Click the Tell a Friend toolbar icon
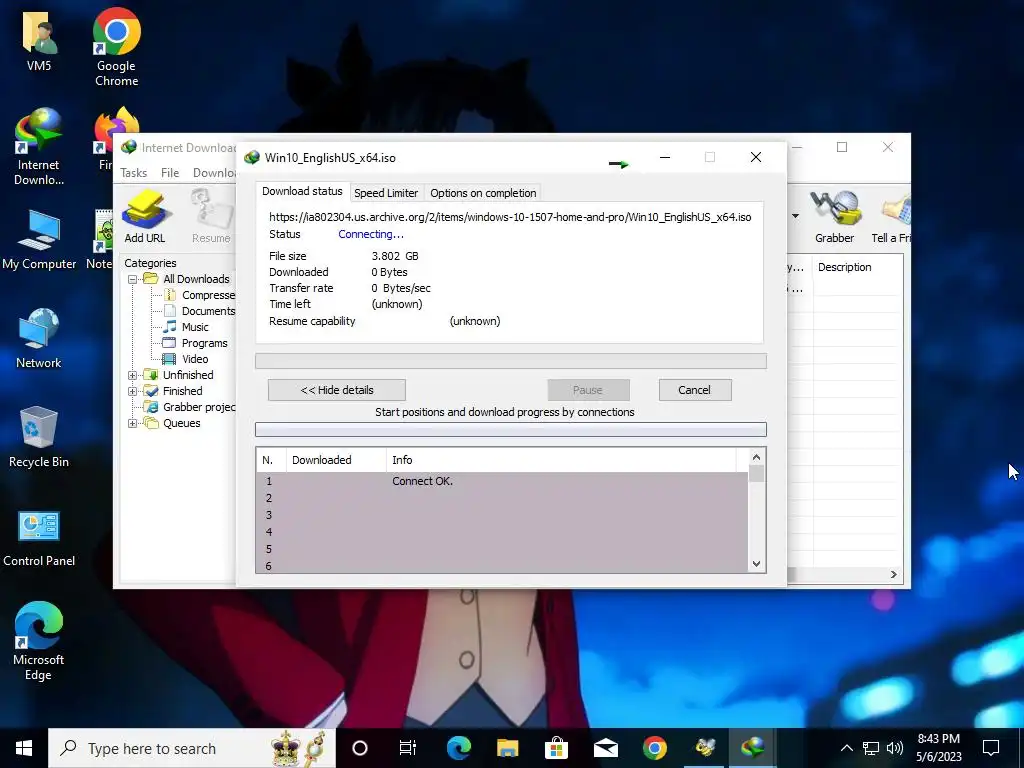 891,217
